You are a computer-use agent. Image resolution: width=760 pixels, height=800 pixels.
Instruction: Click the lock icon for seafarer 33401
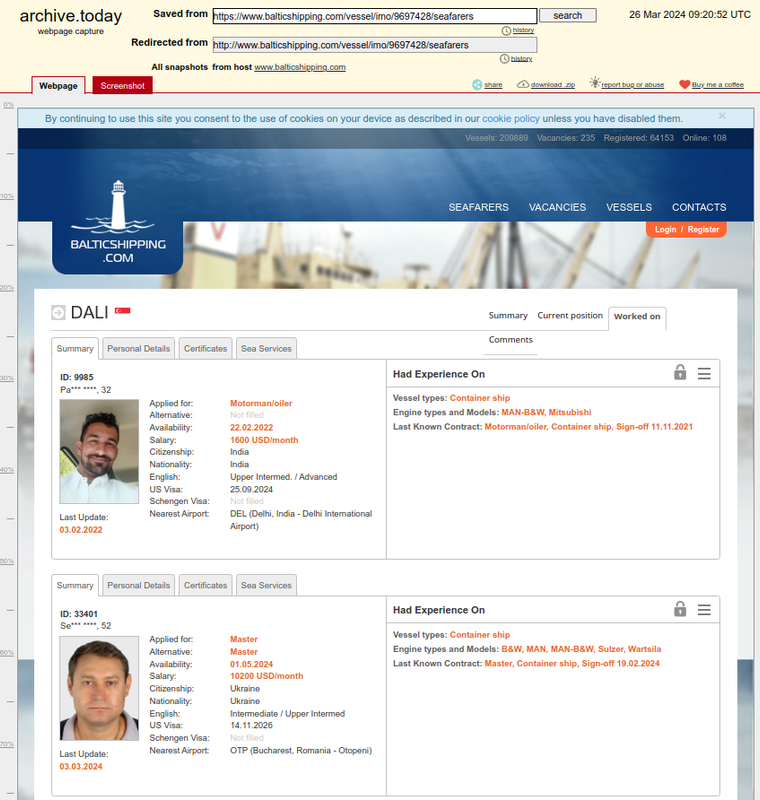[680, 609]
